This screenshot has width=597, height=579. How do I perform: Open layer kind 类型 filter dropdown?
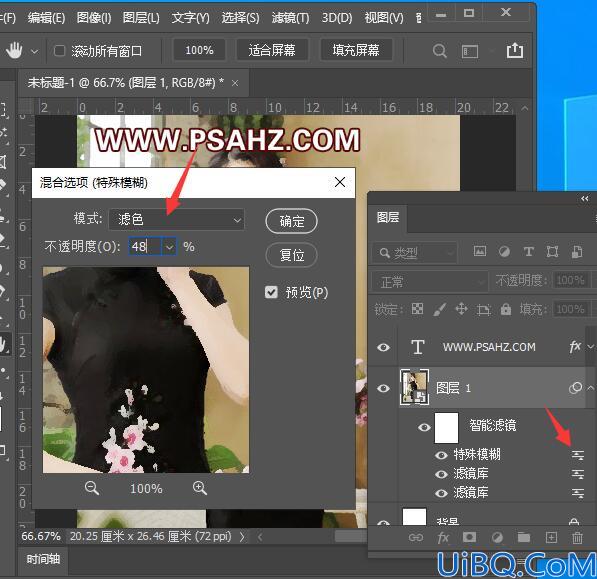pyautogui.click(x=414, y=252)
